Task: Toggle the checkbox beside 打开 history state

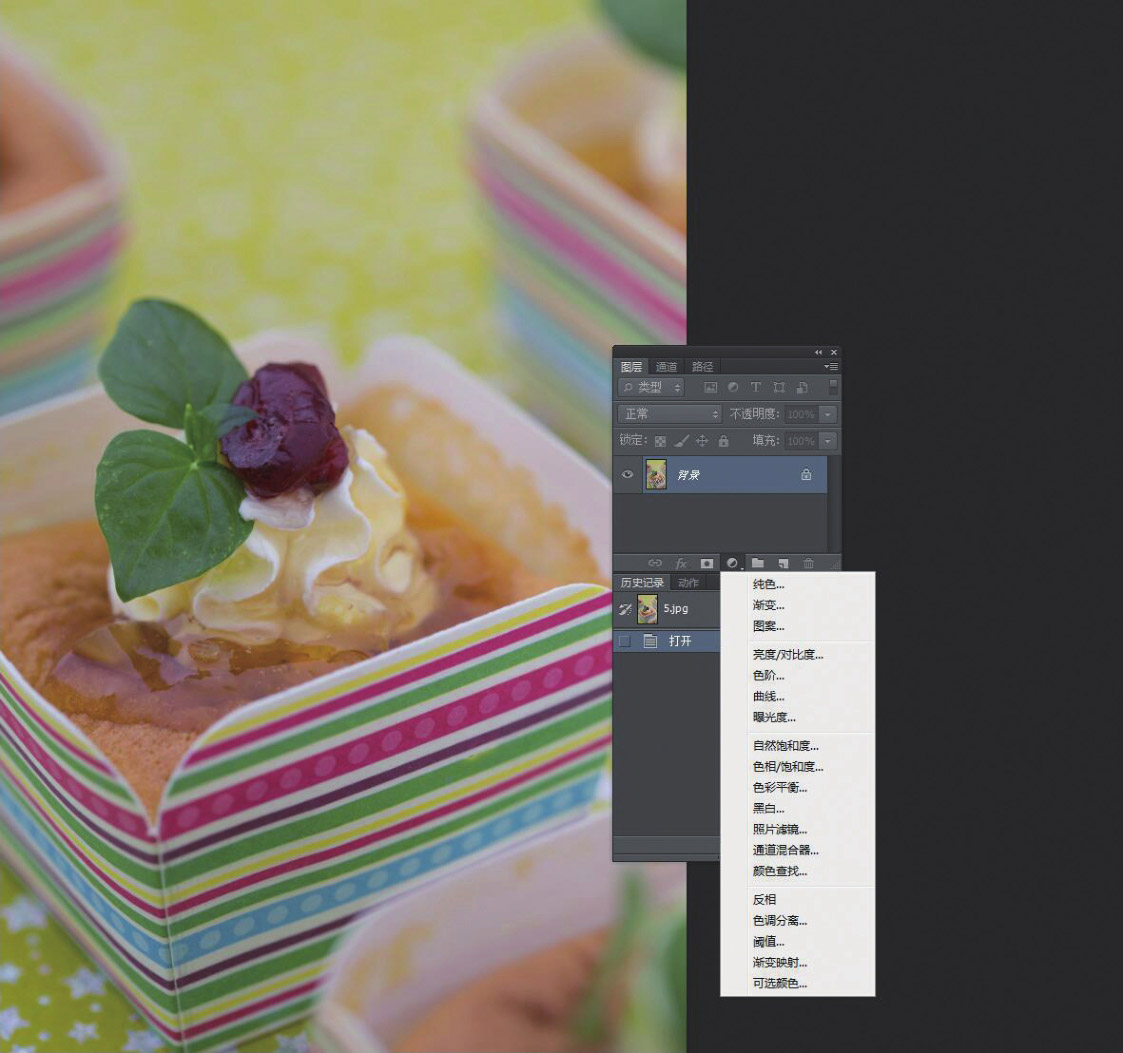Action: coord(625,641)
